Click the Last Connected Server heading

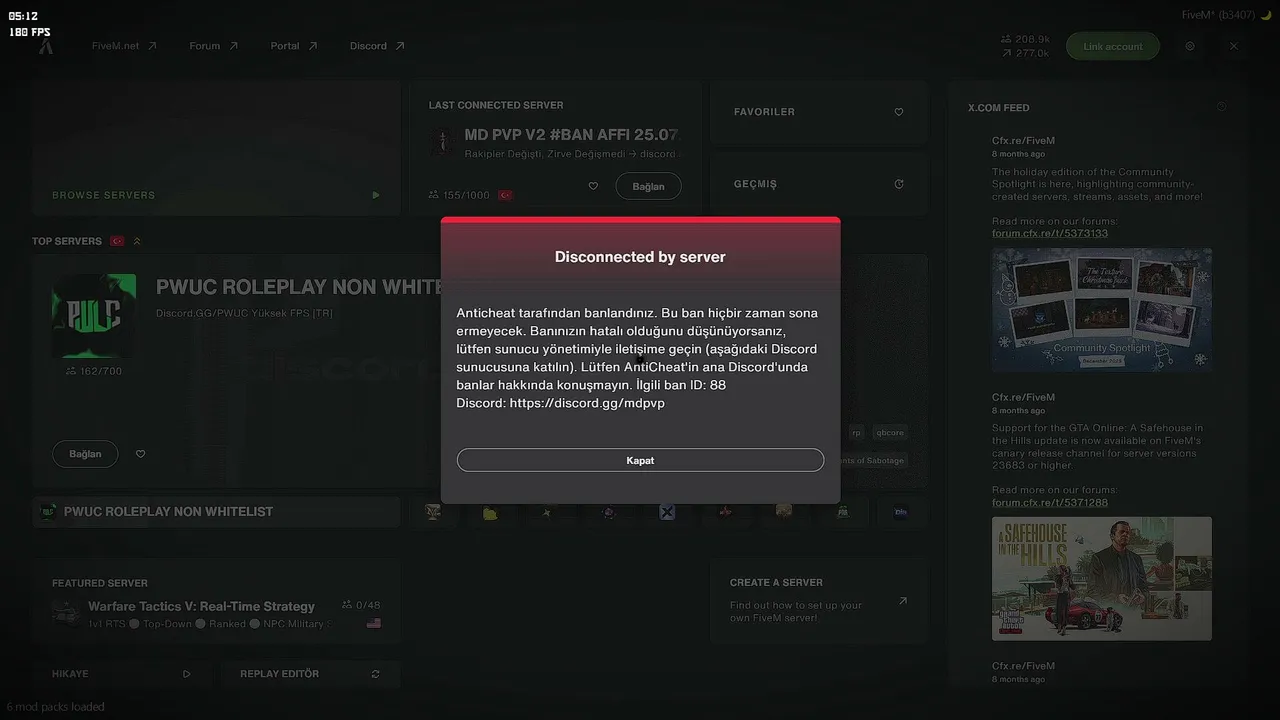click(x=496, y=105)
